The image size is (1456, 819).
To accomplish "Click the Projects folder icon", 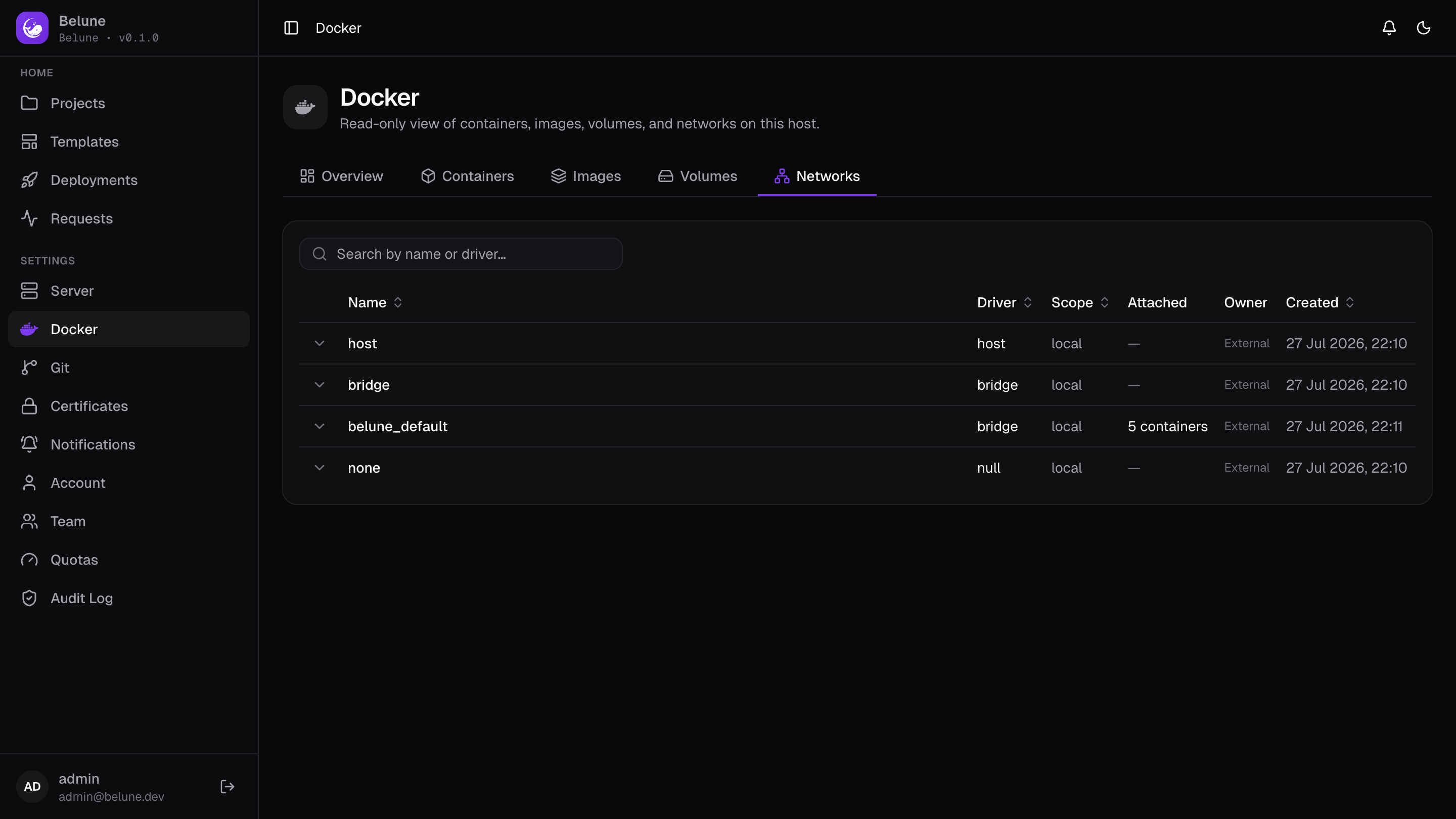I will [x=29, y=104].
